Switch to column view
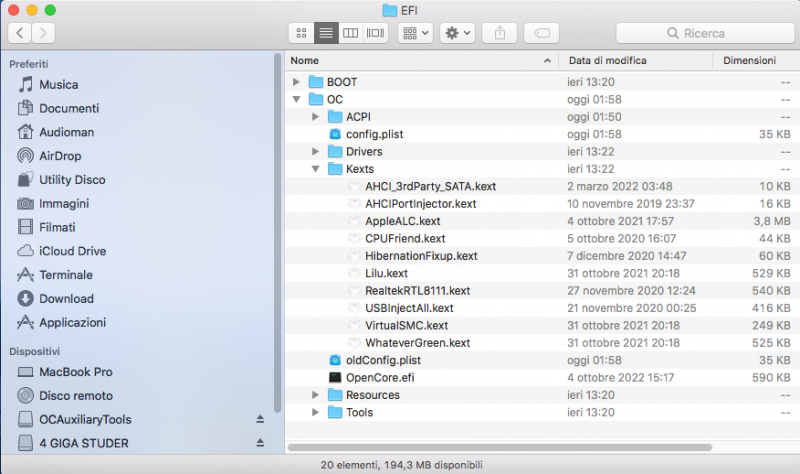This screenshot has height=474, width=800. pos(351,33)
